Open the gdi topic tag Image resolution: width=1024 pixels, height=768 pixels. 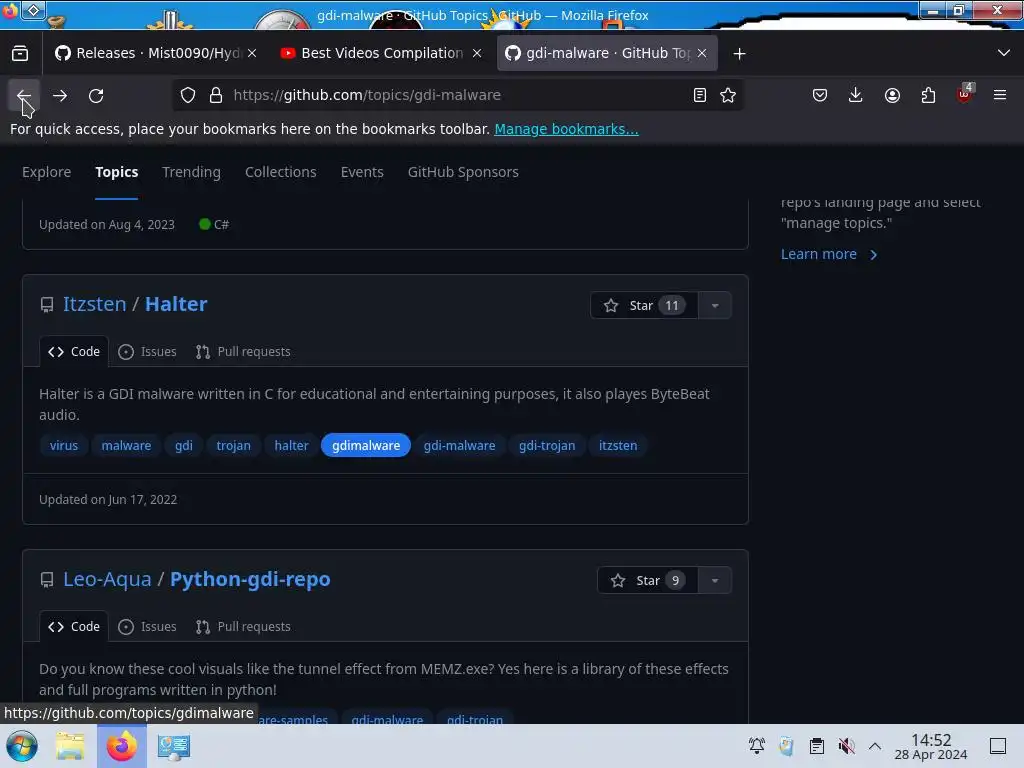pos(184,445)
